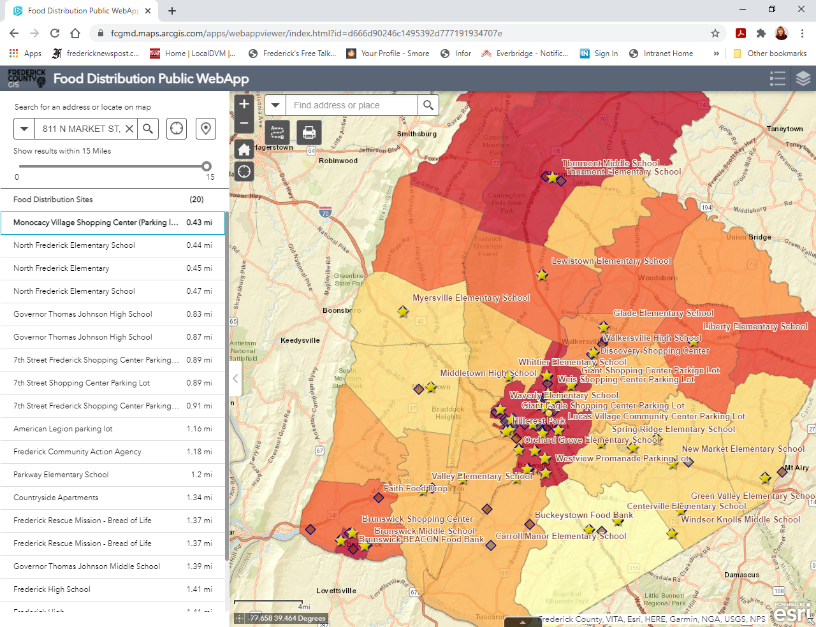Open the Intranet Home bookmark

click(x=662, y=53)
